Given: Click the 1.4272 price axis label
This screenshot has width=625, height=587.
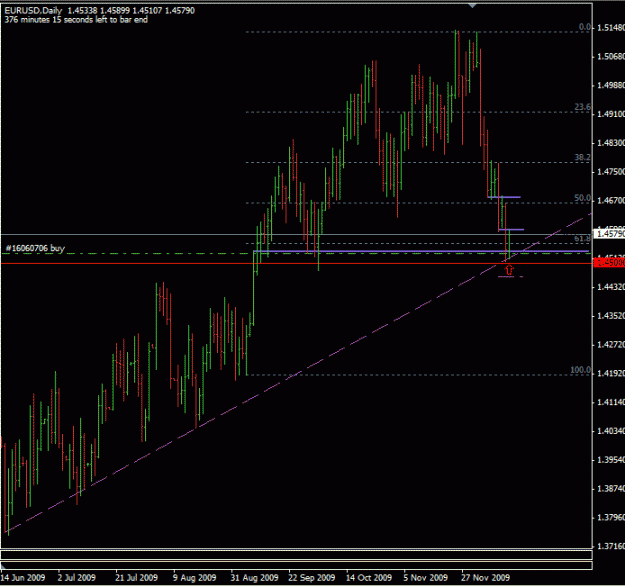Looking at the screenshot, I should click(610, 345).
